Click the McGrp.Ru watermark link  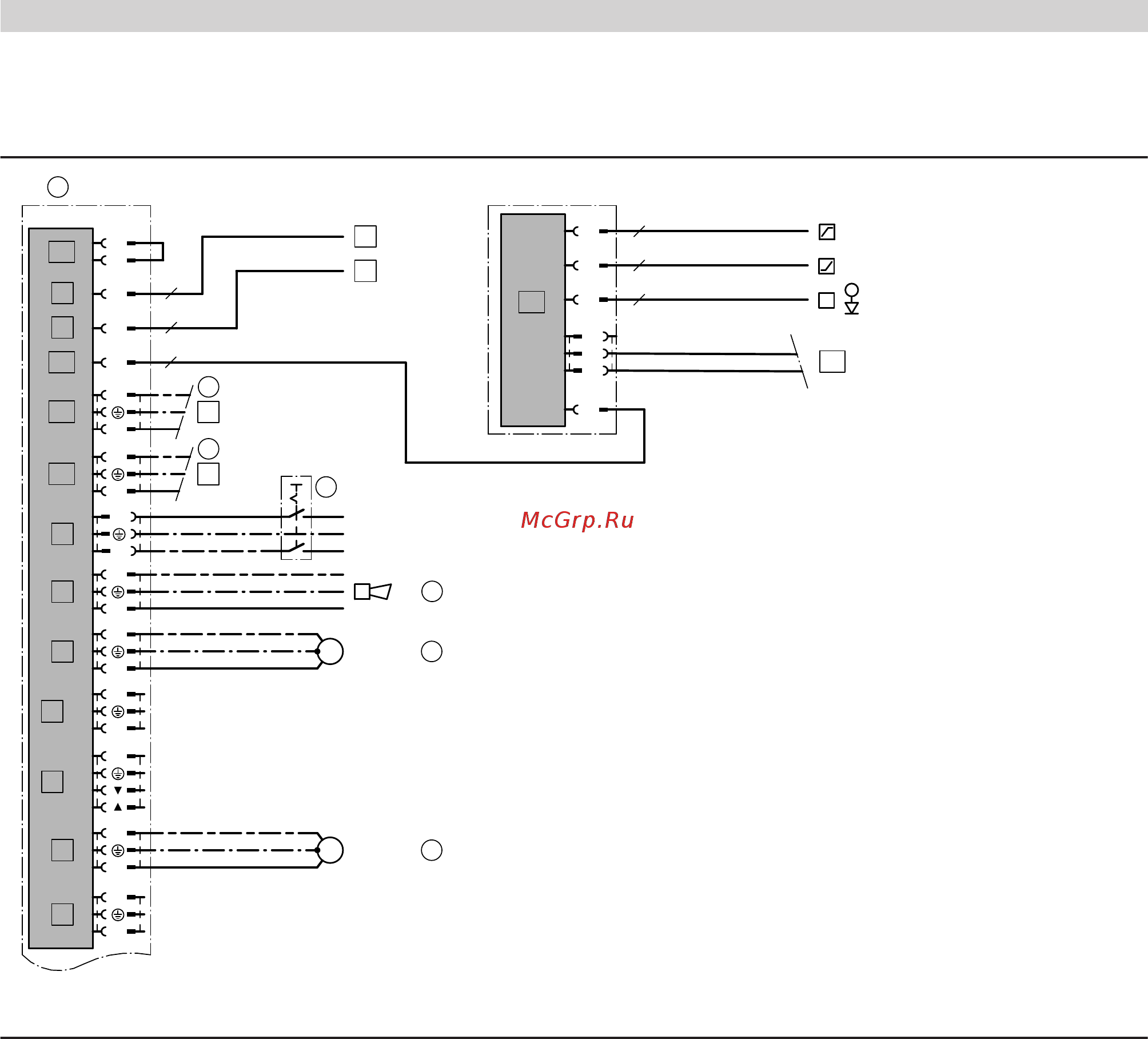tap(577, 520)
